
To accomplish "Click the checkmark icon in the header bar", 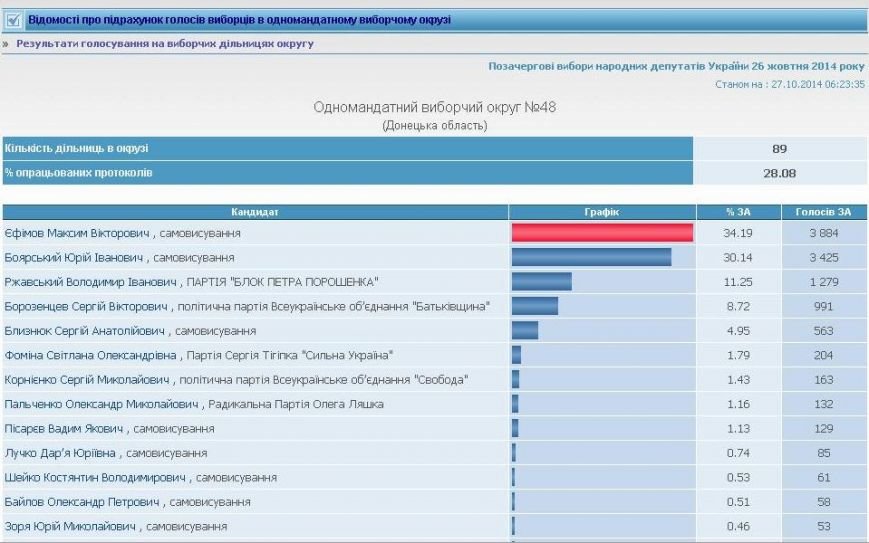I will click(x=13, y=21).
